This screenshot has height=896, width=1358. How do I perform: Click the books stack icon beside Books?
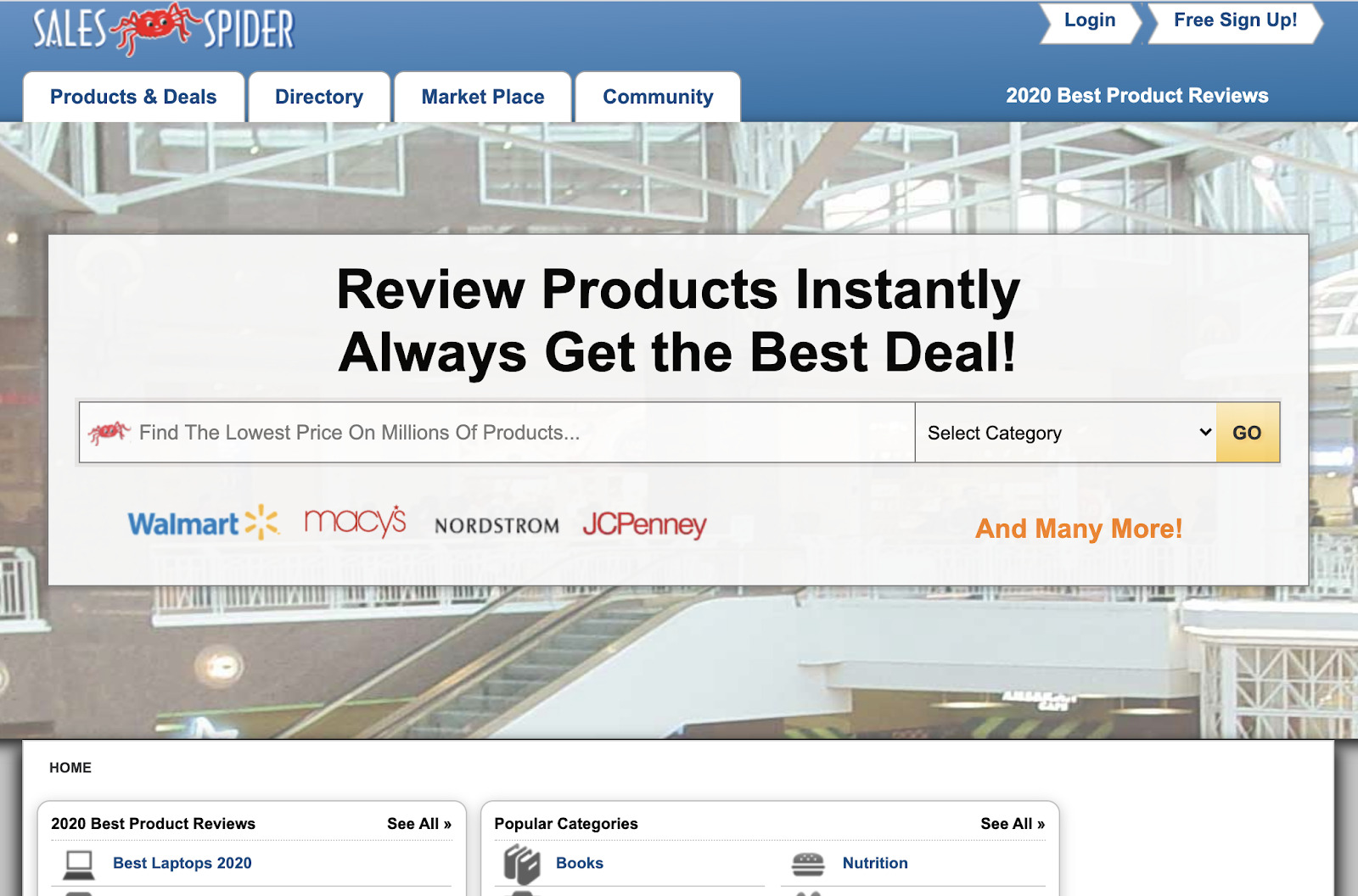(522, 863)
